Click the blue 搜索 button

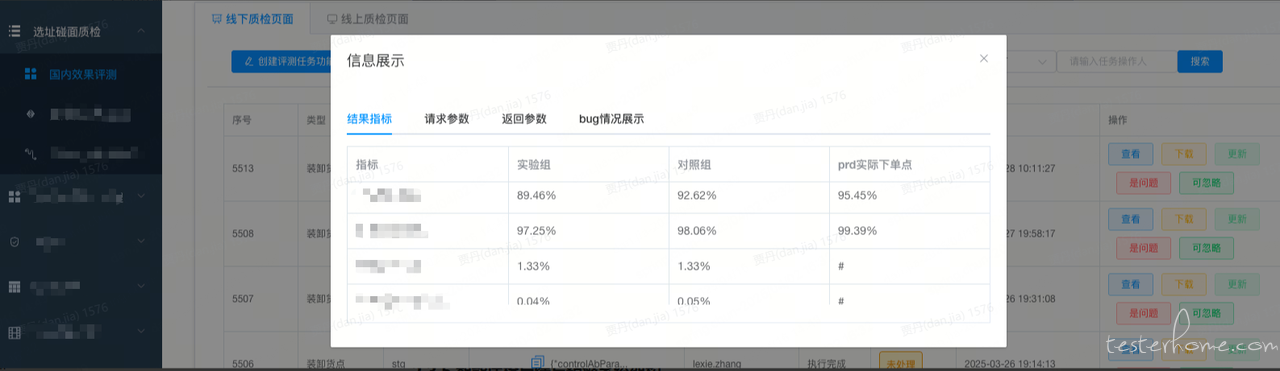1200,62
